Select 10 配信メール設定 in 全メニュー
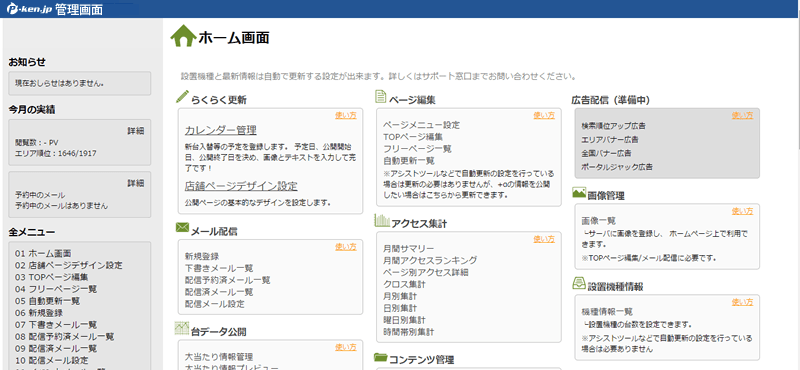This screenshot has height=370, width=800. tap(51, 360)
